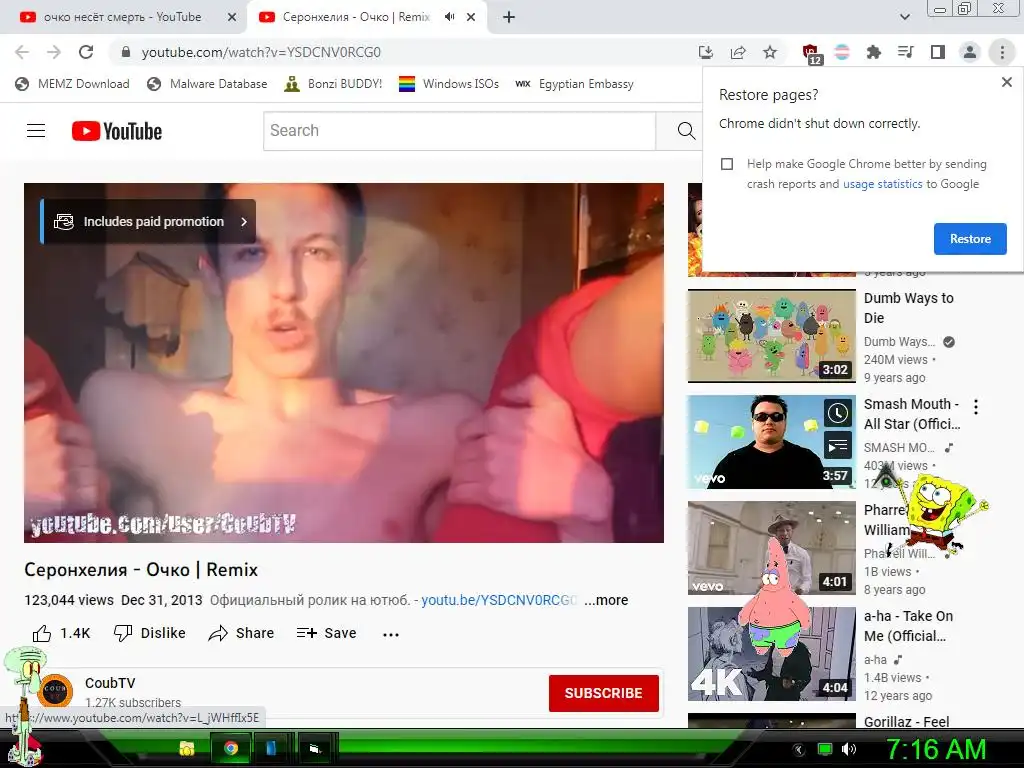Open Chrome profile avatar

coord(970,52)
